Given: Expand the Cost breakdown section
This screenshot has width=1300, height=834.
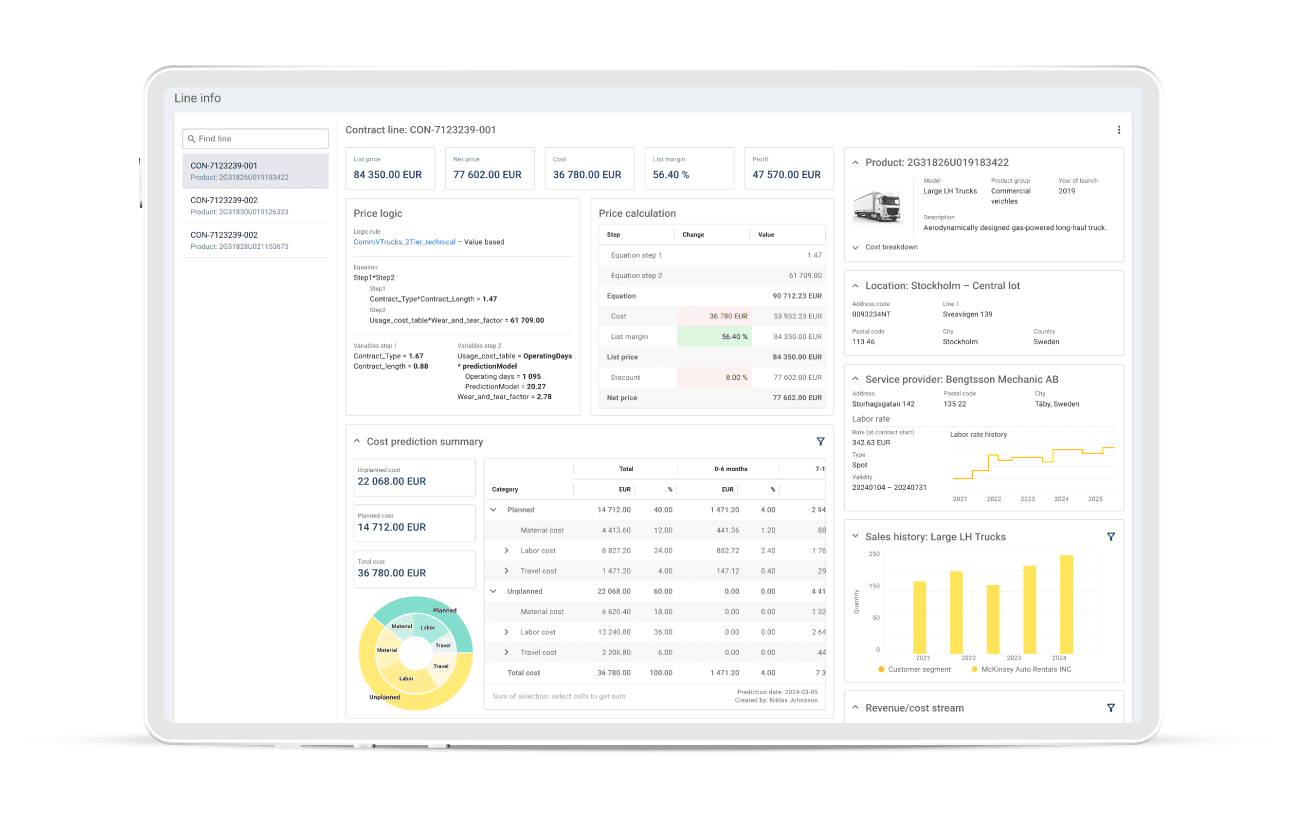Looking at the screenshot, I should coord(856,247).
